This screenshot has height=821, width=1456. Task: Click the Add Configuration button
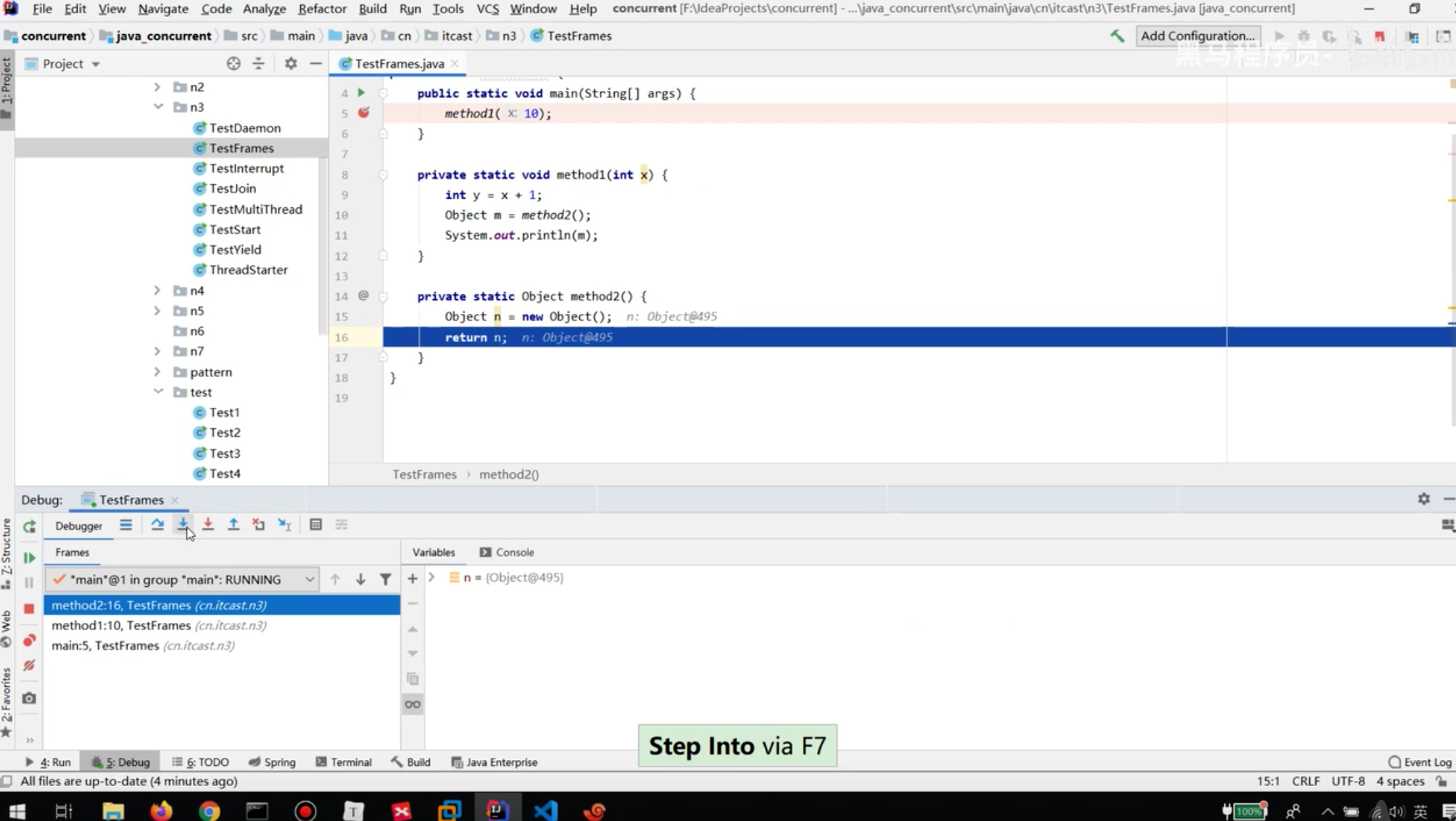click(1197, 36)
